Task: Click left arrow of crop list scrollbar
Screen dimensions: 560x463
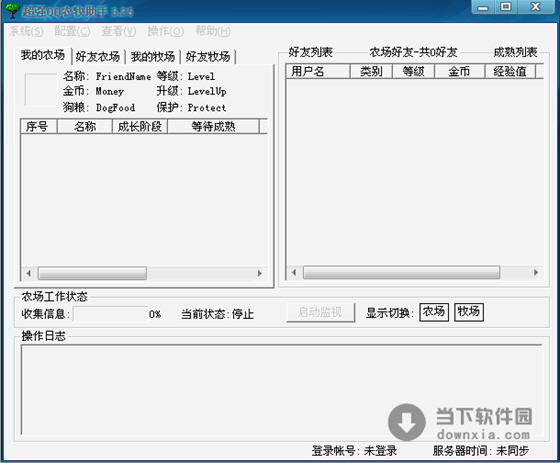Action: [29, 273]
